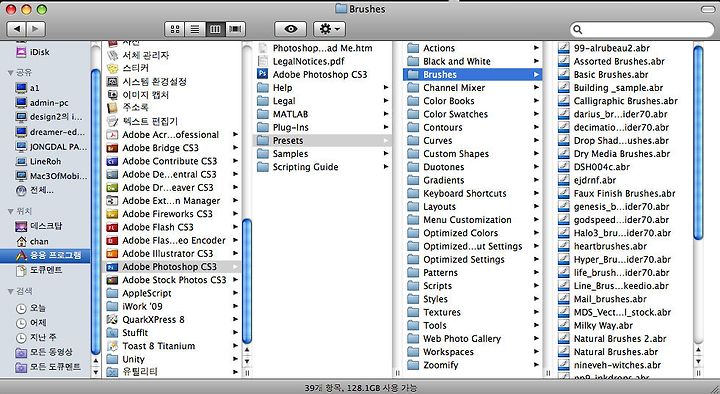Select the Presets folder
The height and width of the screenshot is (394, 720).
click(322, 141)
